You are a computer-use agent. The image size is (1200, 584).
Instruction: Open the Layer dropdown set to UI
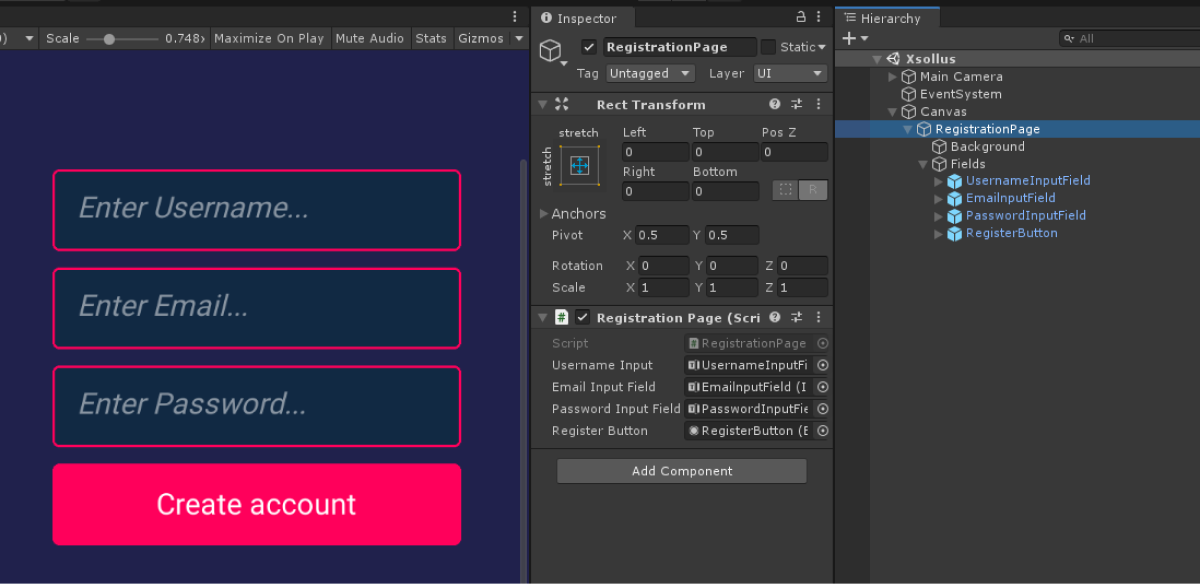point(790,73)
